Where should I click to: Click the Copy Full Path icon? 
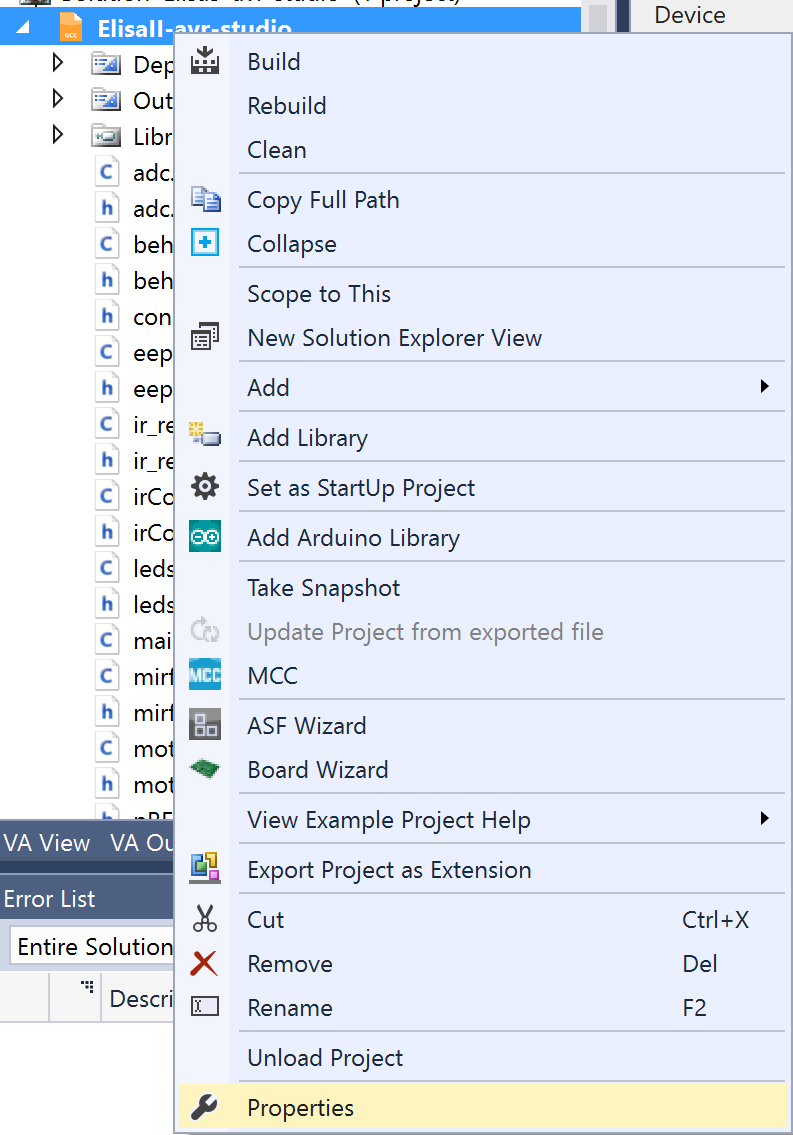pyautogui.click(x=205, y=200)
